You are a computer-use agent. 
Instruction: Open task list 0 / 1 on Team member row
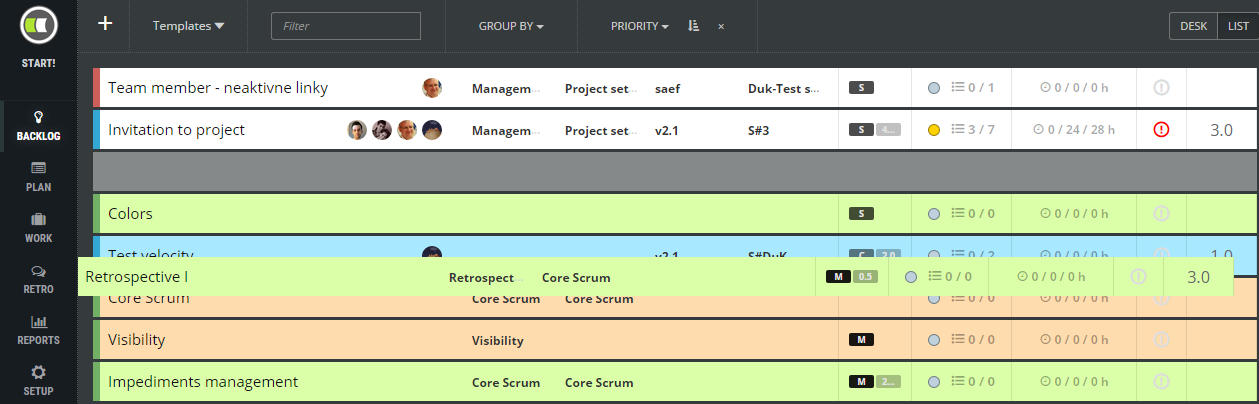click(x=973, y=88)
